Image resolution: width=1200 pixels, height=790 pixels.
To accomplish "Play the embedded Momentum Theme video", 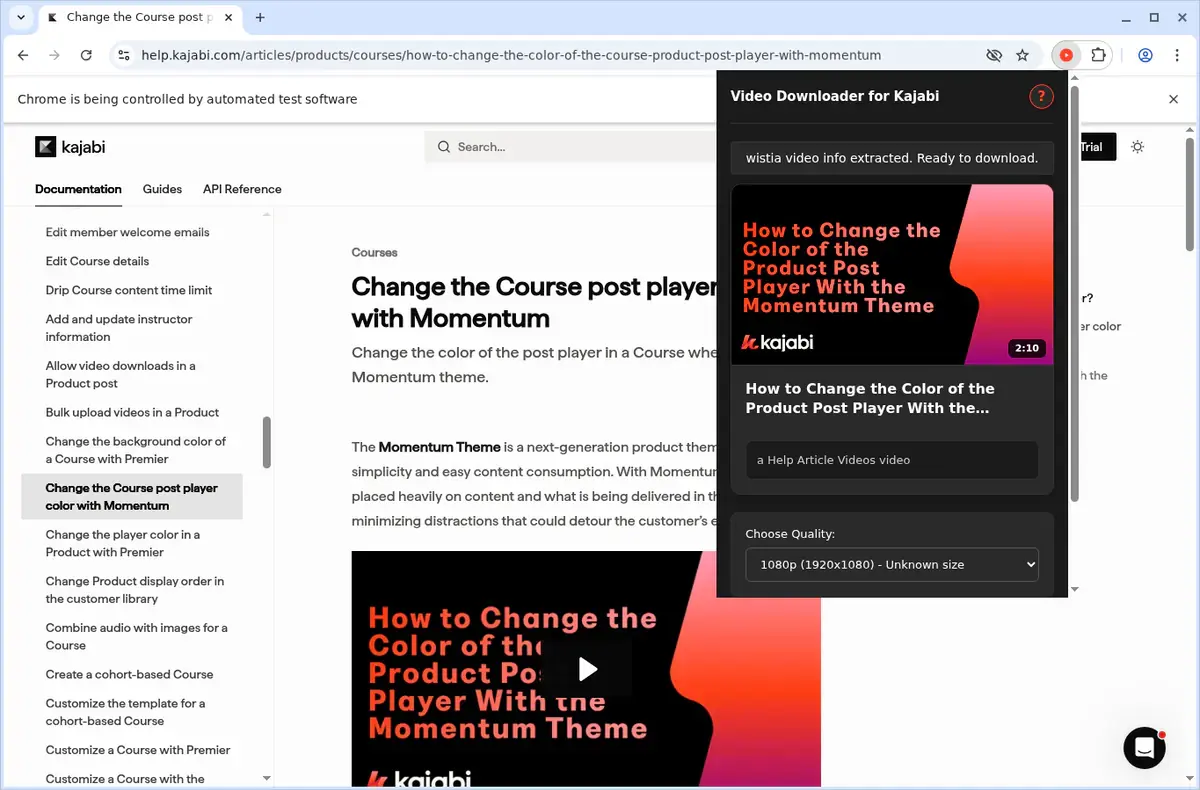I will click(x=588, y=669).
